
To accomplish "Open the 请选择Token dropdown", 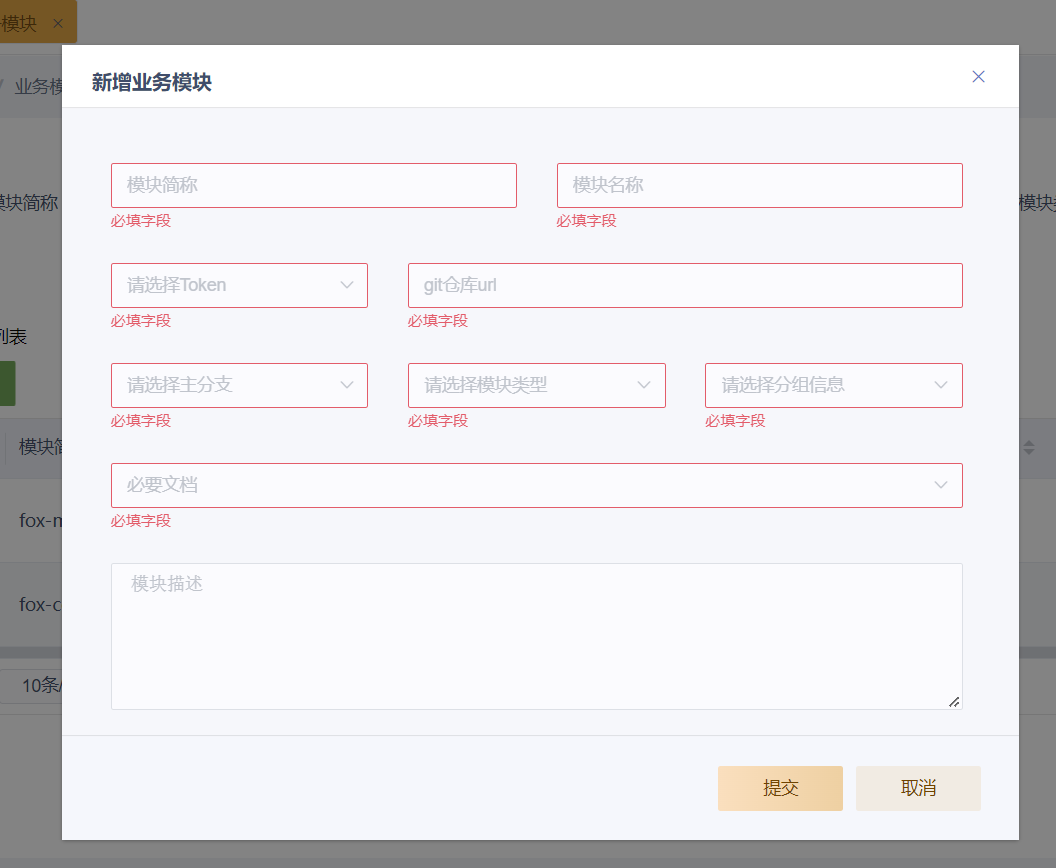I will [x=239, y=286].
